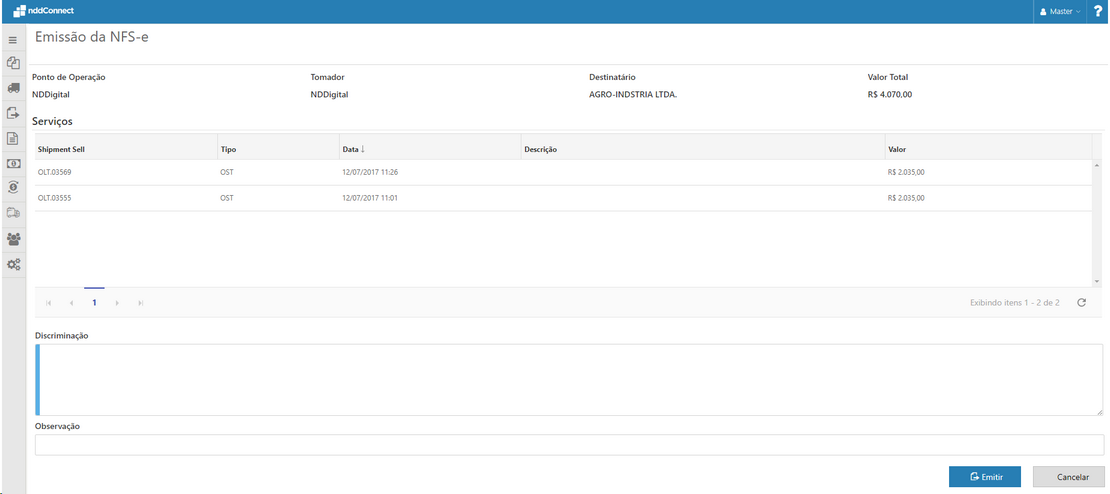This screenshot has width=1110, height=494.
Task: Refresh the services grid
Action: pyautogui.click(x=1081, y=302)
